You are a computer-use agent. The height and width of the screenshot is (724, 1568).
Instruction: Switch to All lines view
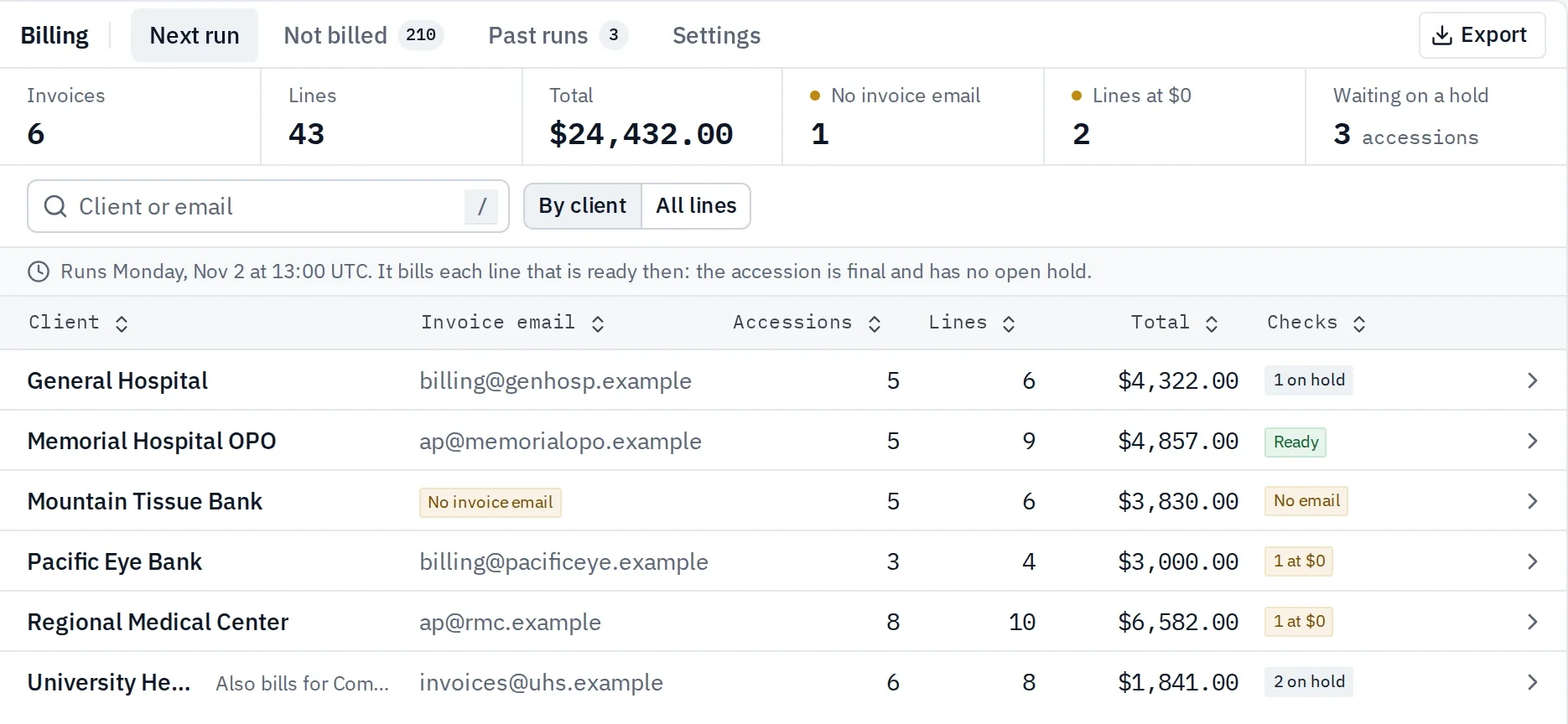(696, 206)
